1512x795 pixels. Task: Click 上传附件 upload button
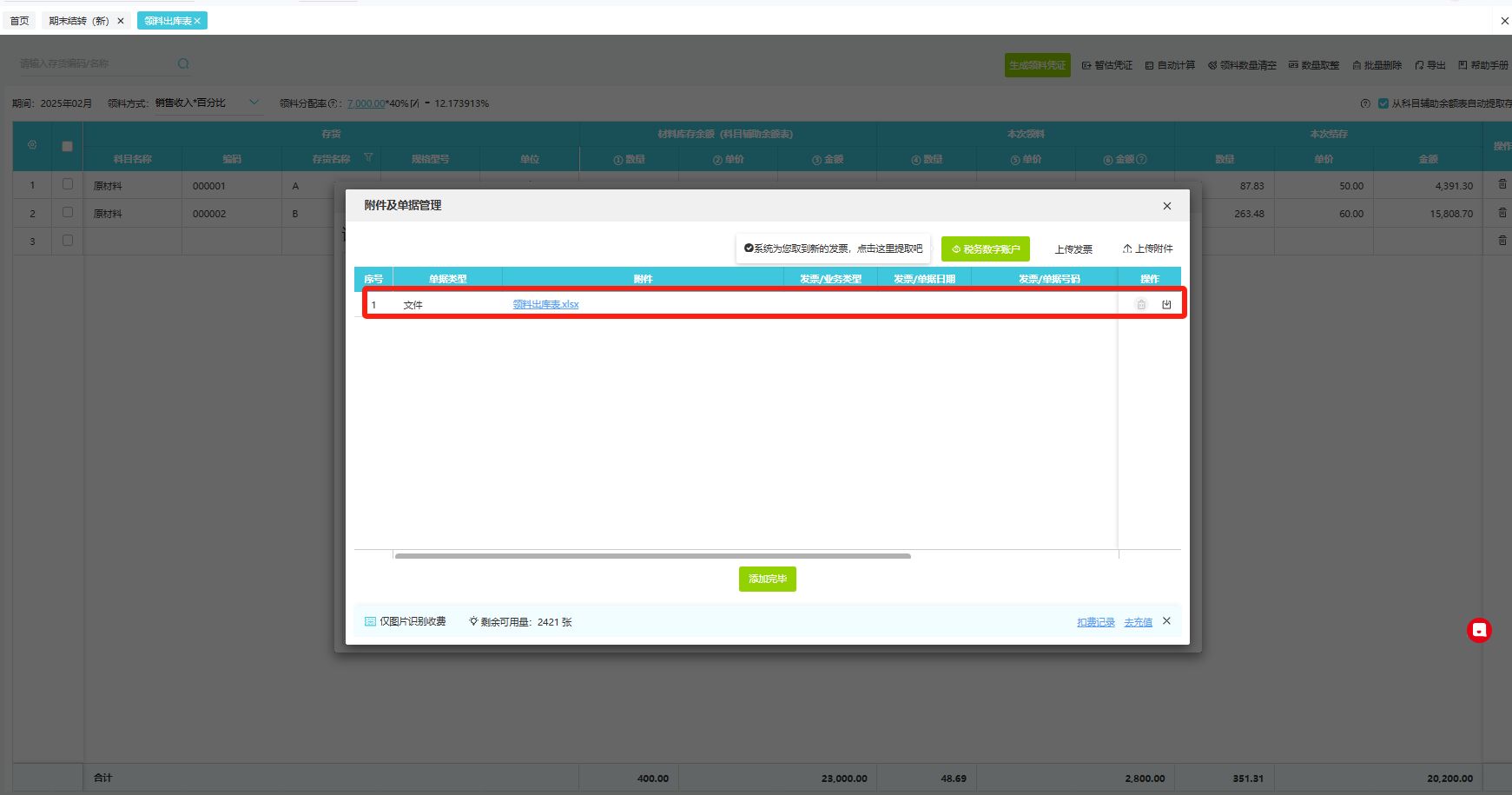pyautogui.click(x=1147, y=248)
